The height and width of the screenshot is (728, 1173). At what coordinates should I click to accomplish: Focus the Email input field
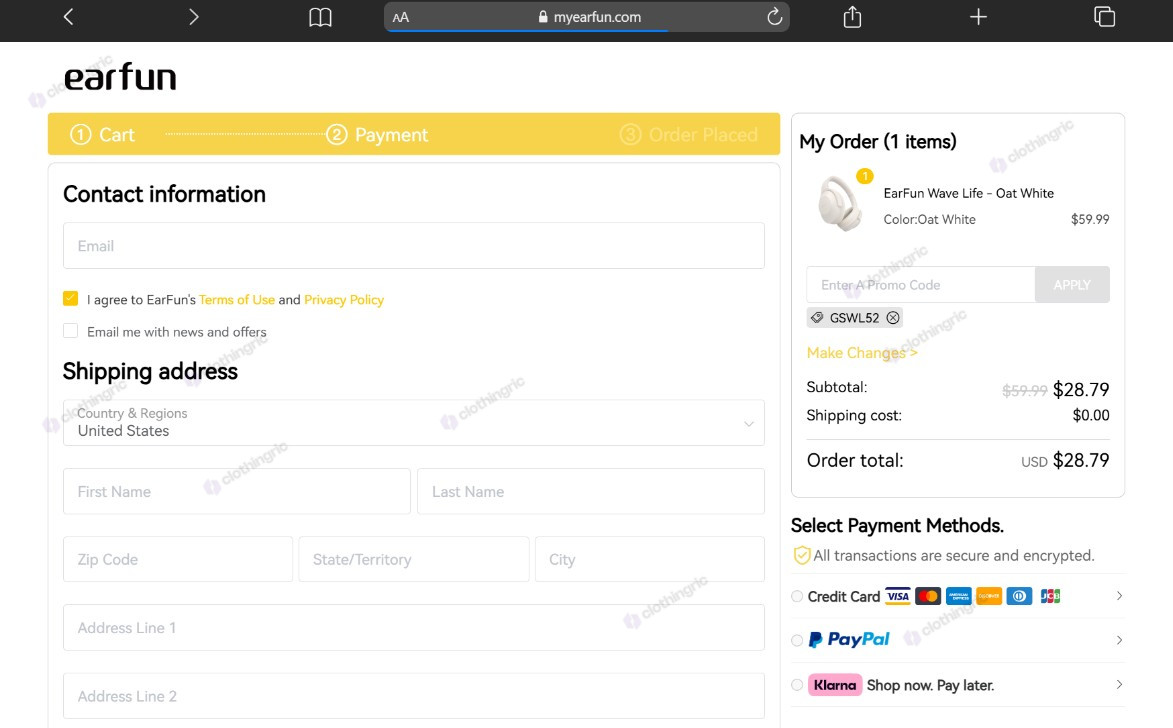coord(414,245)
